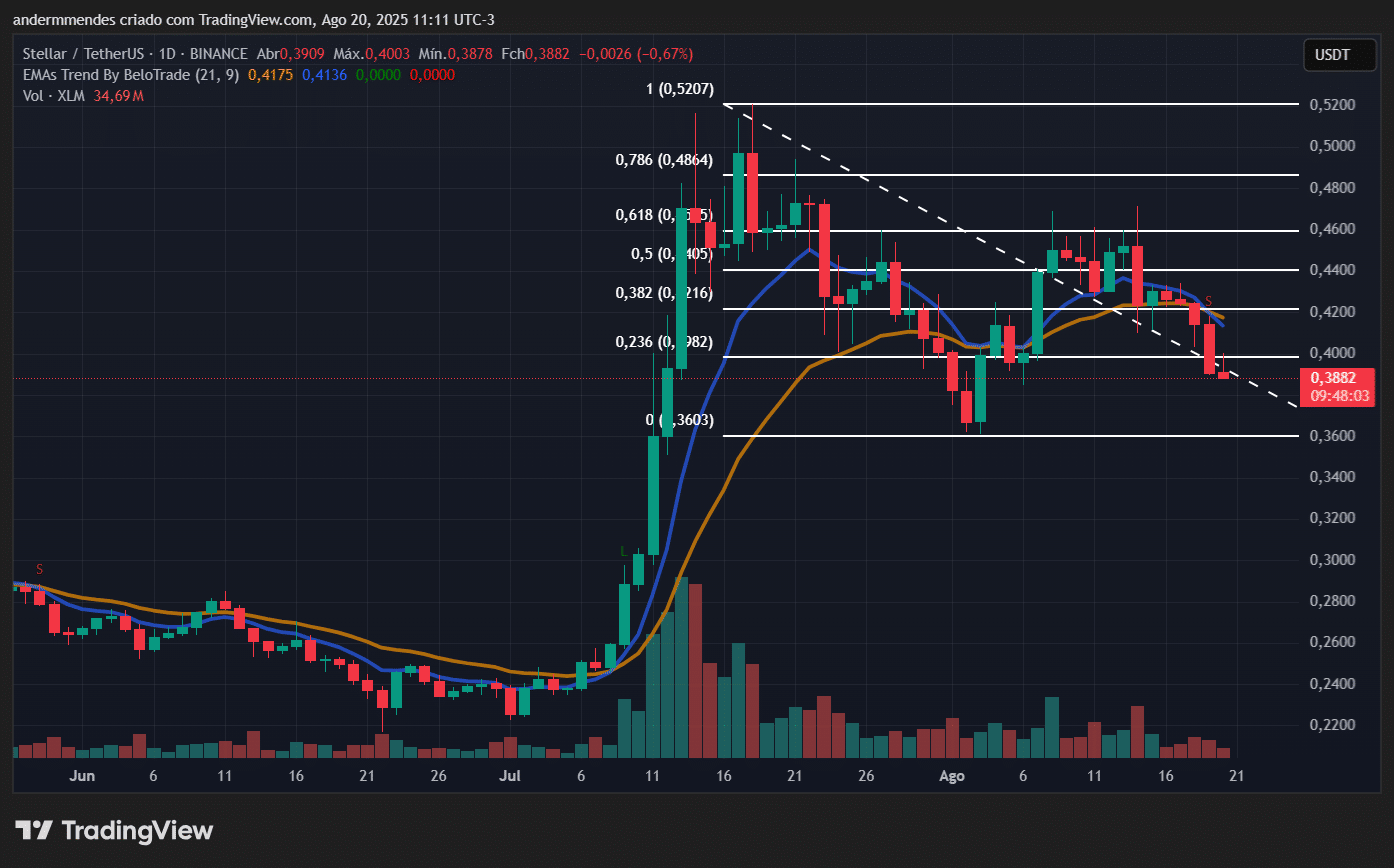Select the green L long signal marker

click(x=624, y=549)
